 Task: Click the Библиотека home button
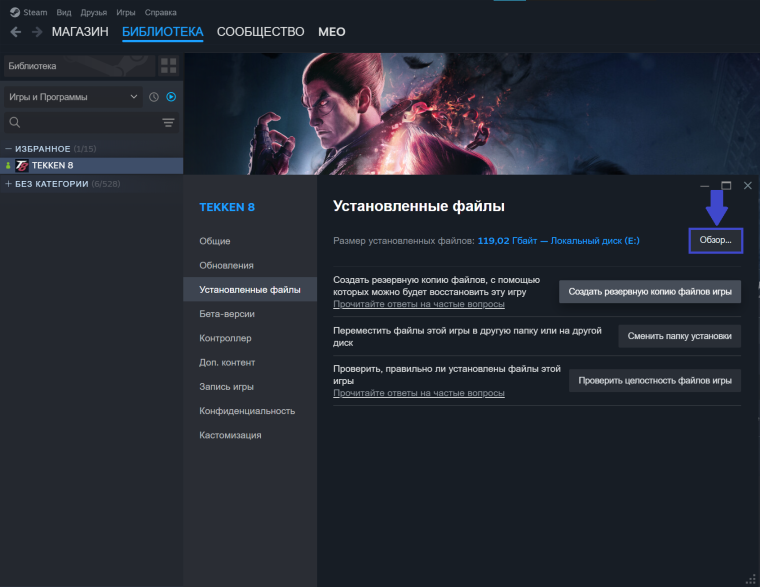pos(80,66)
